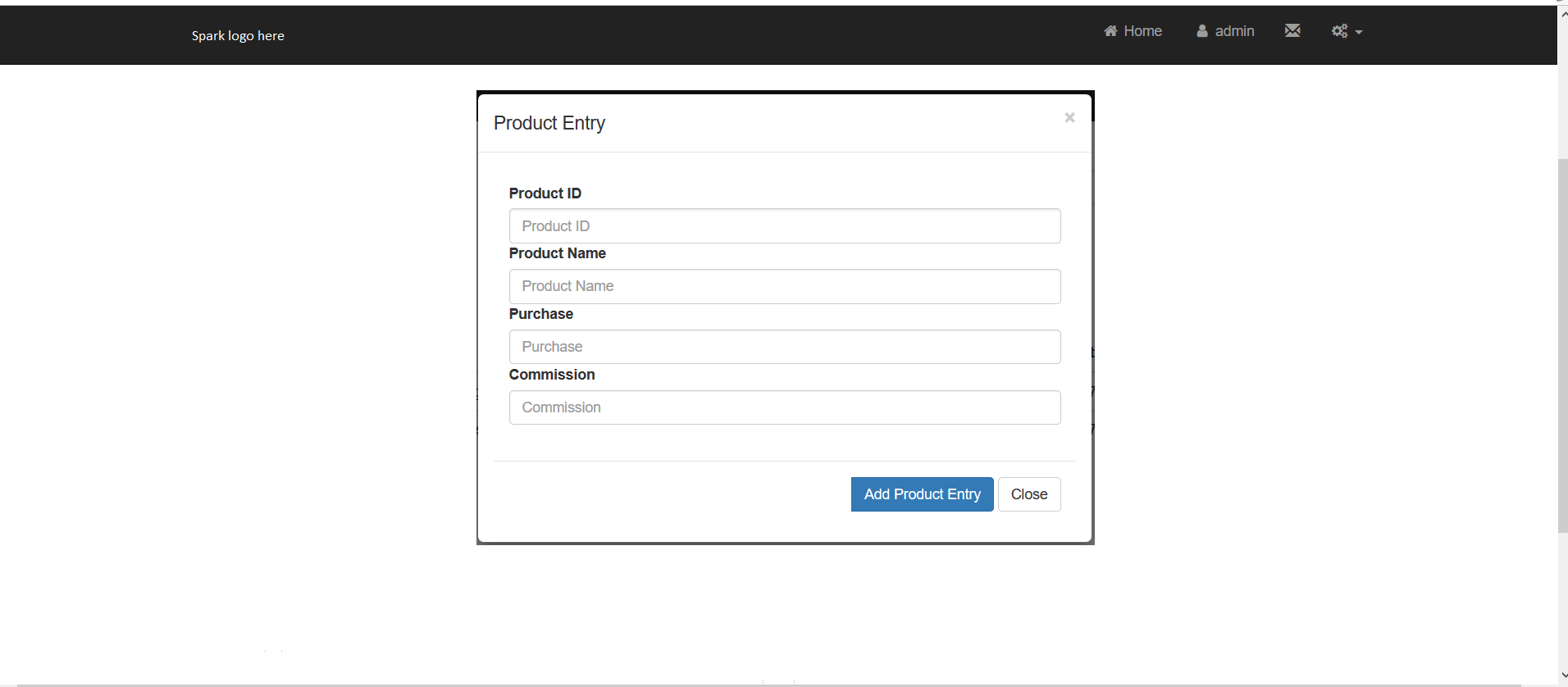Dismiss the Product Entry dialog with the X

pyautogui.click(x=1069, y=118)
